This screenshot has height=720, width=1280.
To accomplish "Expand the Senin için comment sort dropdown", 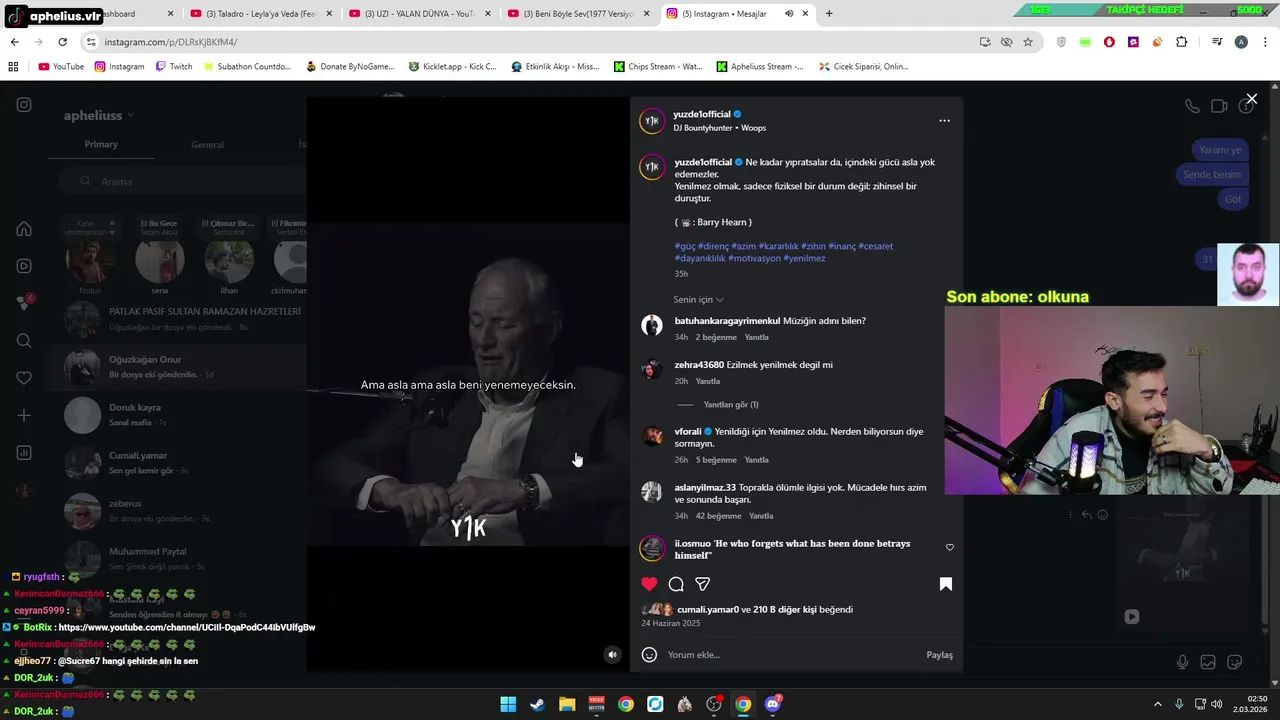I will (698, 300).
